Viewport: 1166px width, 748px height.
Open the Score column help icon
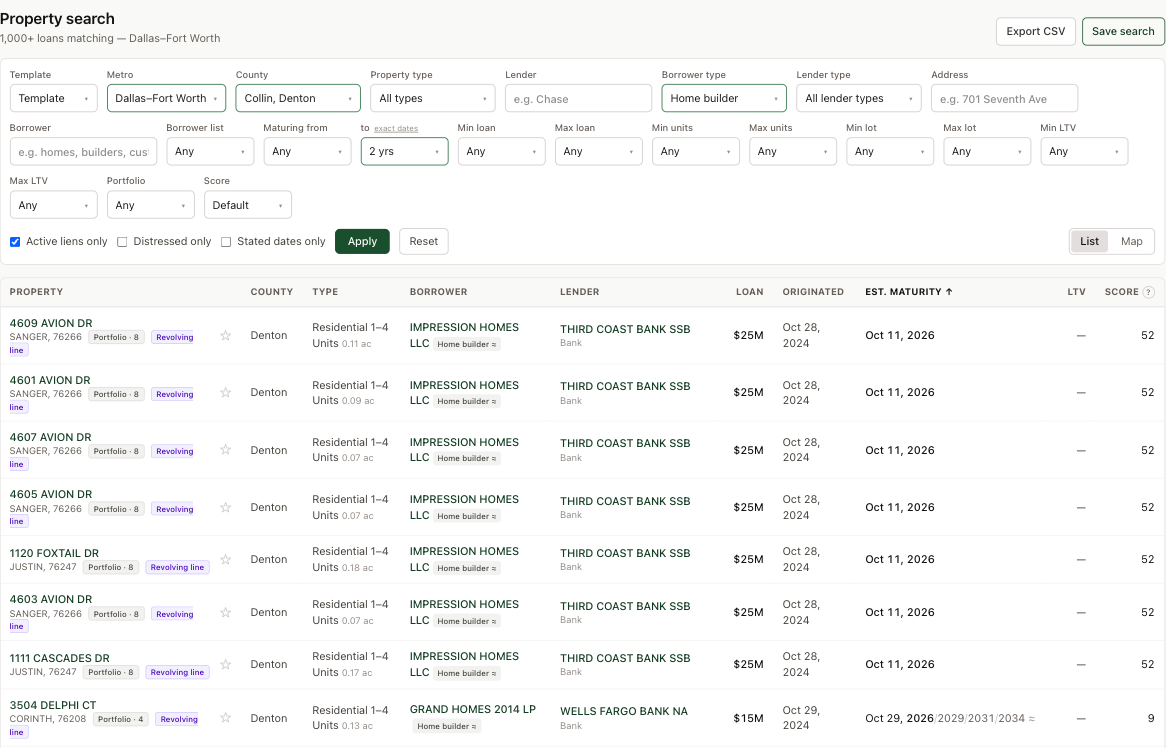coord(1148,292)
